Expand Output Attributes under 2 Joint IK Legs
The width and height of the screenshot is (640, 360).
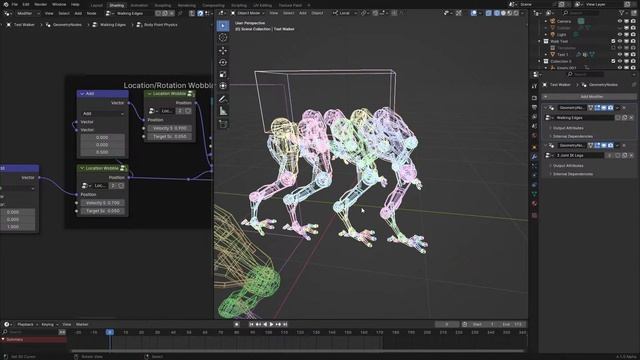(x=568, y=166)
